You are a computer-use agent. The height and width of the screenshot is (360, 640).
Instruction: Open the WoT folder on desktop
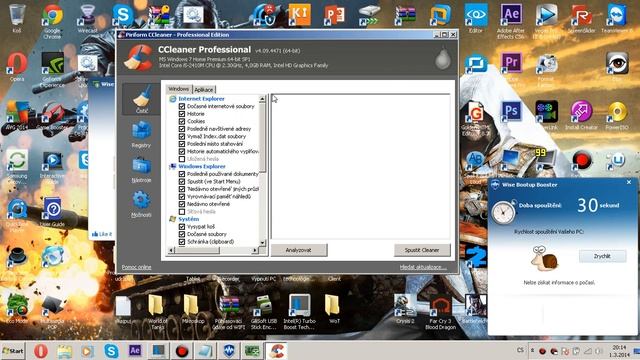(333, 309)
